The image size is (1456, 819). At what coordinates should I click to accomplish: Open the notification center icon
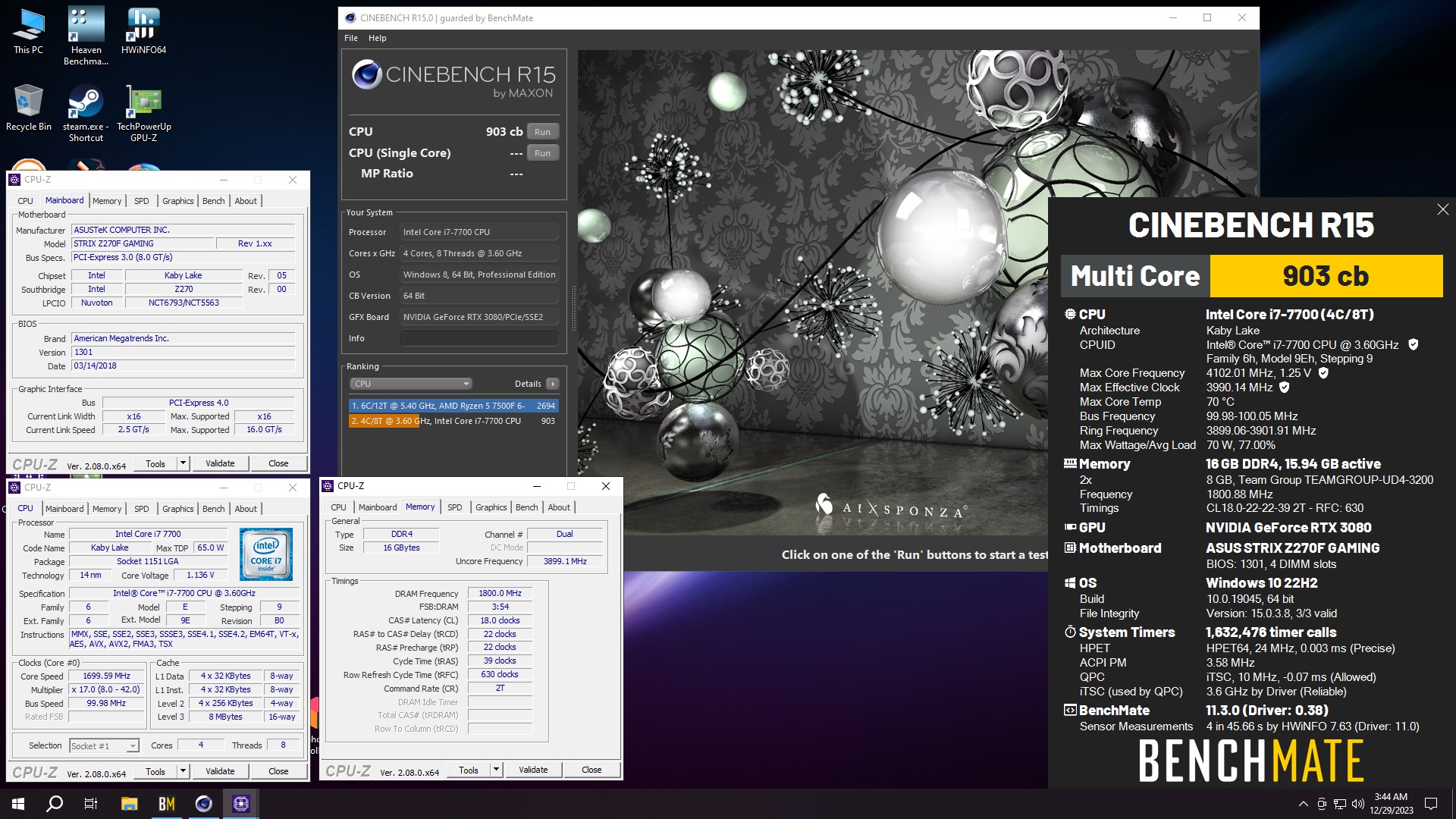[x=1431, y=804]
